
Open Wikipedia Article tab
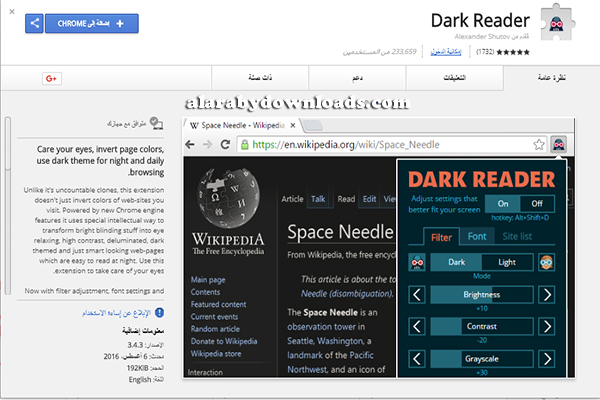(292, 199)
